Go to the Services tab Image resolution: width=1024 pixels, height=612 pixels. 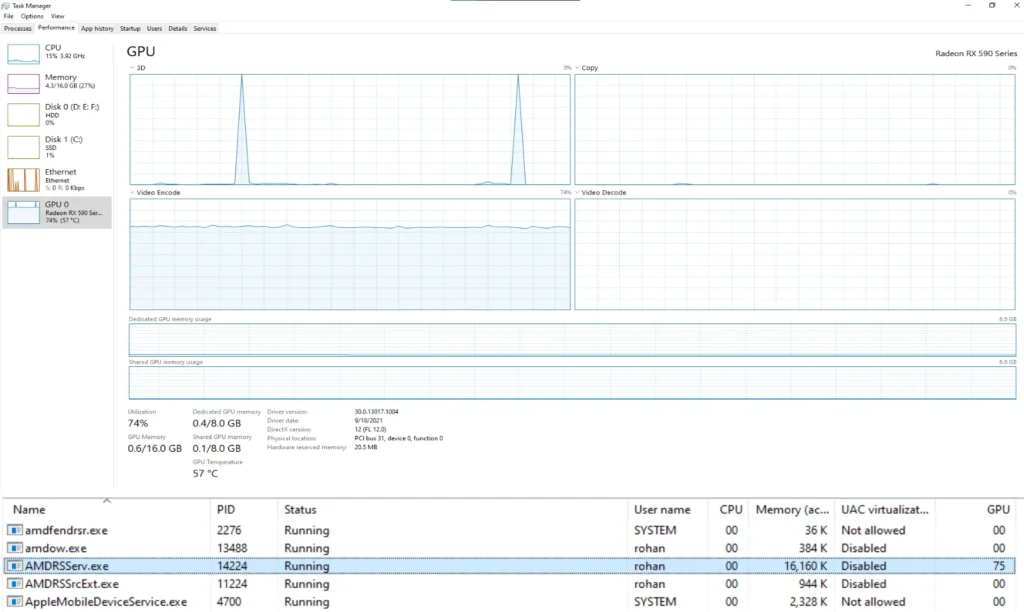click(x=205, y=29)
